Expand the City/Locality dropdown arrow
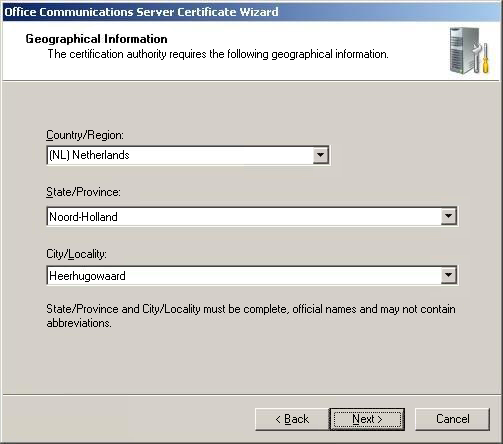Viewport: 503px width, 444px height. click(x=448, y=275)
